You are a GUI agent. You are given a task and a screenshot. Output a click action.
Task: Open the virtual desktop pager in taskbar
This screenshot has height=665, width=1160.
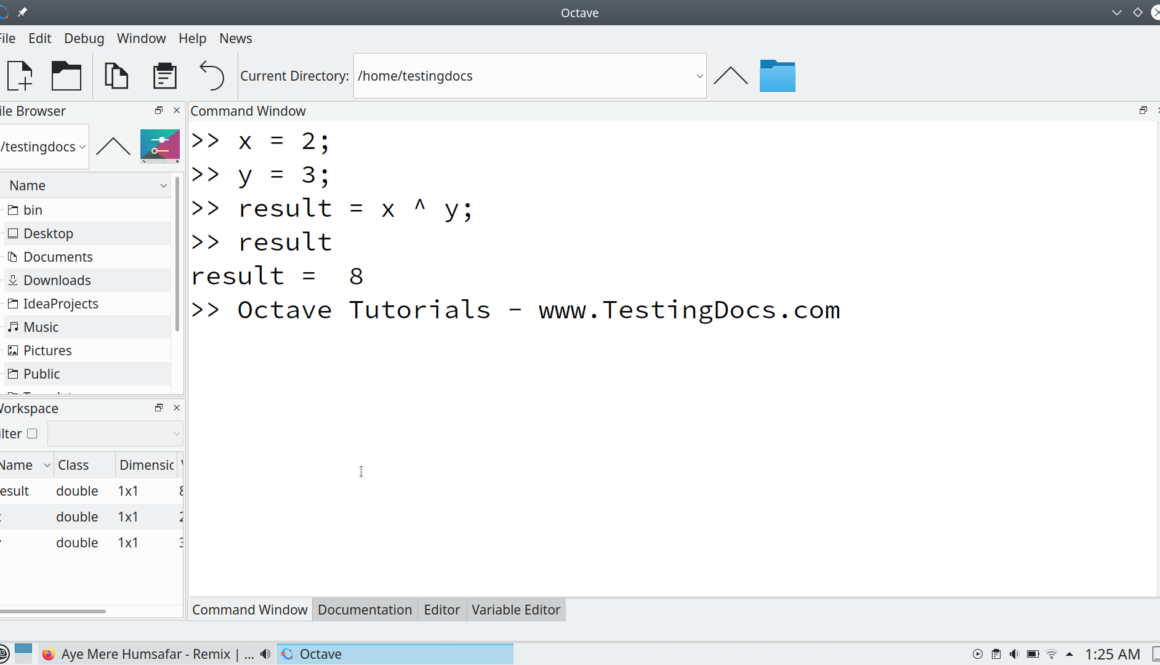23,652
